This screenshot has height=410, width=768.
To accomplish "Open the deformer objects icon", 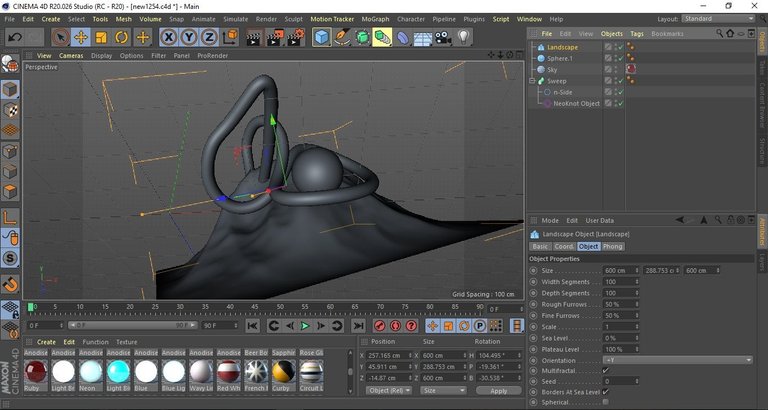I will point(403,38).
